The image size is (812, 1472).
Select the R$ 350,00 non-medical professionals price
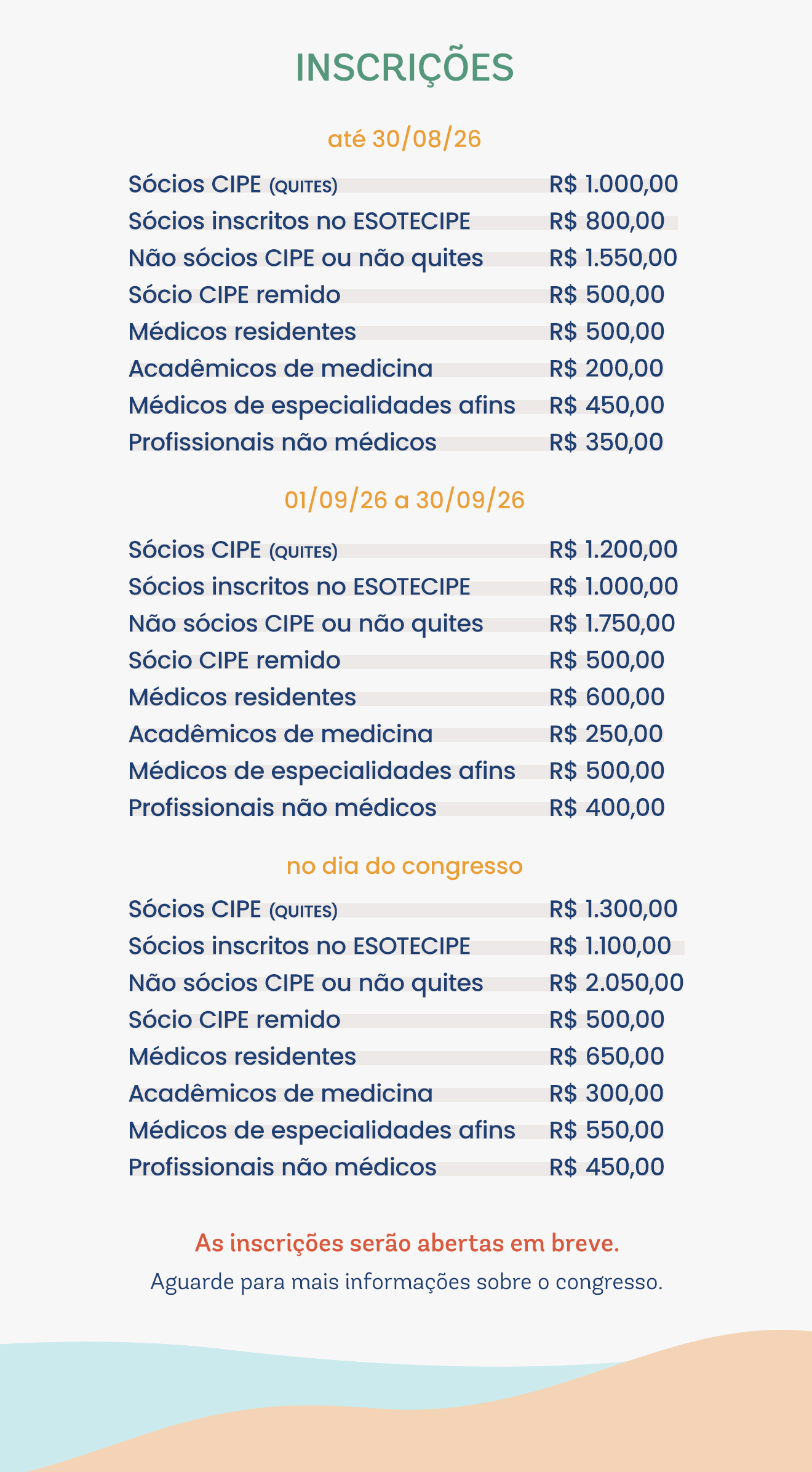[606, 442]
